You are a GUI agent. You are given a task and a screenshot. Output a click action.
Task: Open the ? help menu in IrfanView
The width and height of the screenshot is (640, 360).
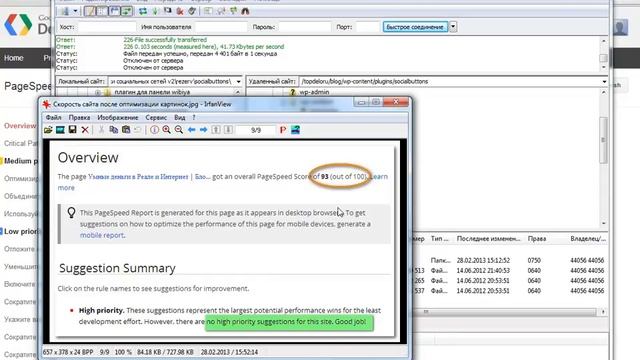click(194, 118)
